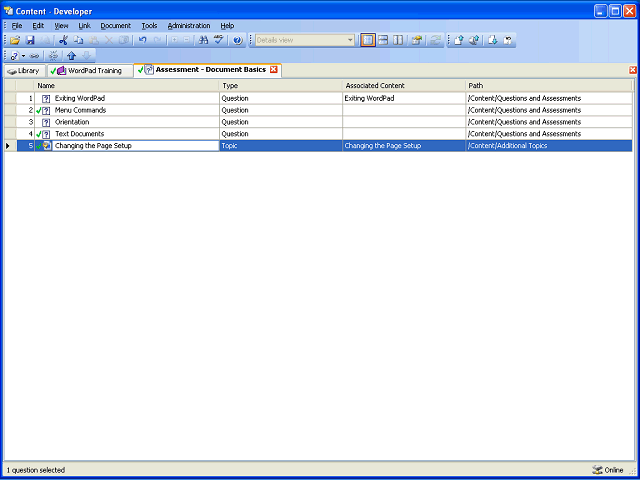
Task: Click the Move Up blue arrow
Action: [x=71, y=56]
